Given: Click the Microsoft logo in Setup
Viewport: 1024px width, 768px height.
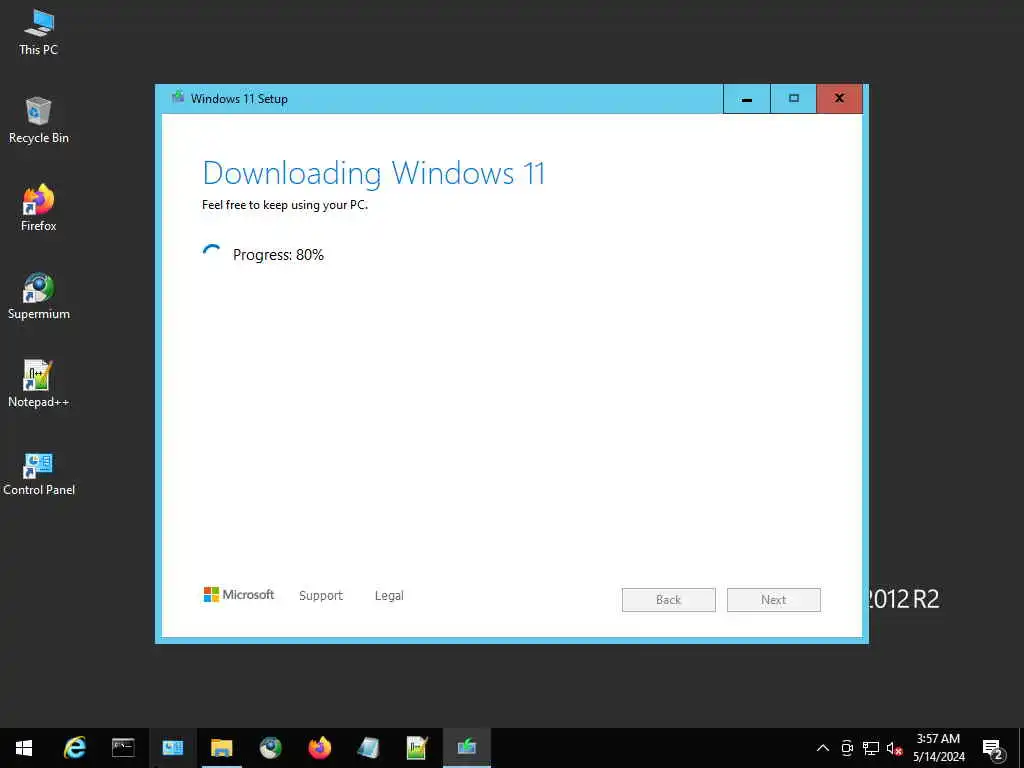Looking at the screenshot, I should pyautogui.click(x=239, y=594).
